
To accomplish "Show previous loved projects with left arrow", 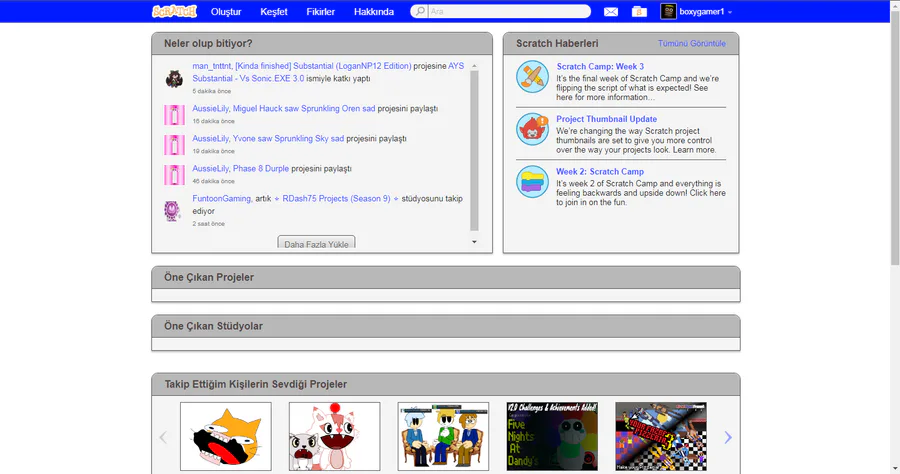I will coord(163,437).
